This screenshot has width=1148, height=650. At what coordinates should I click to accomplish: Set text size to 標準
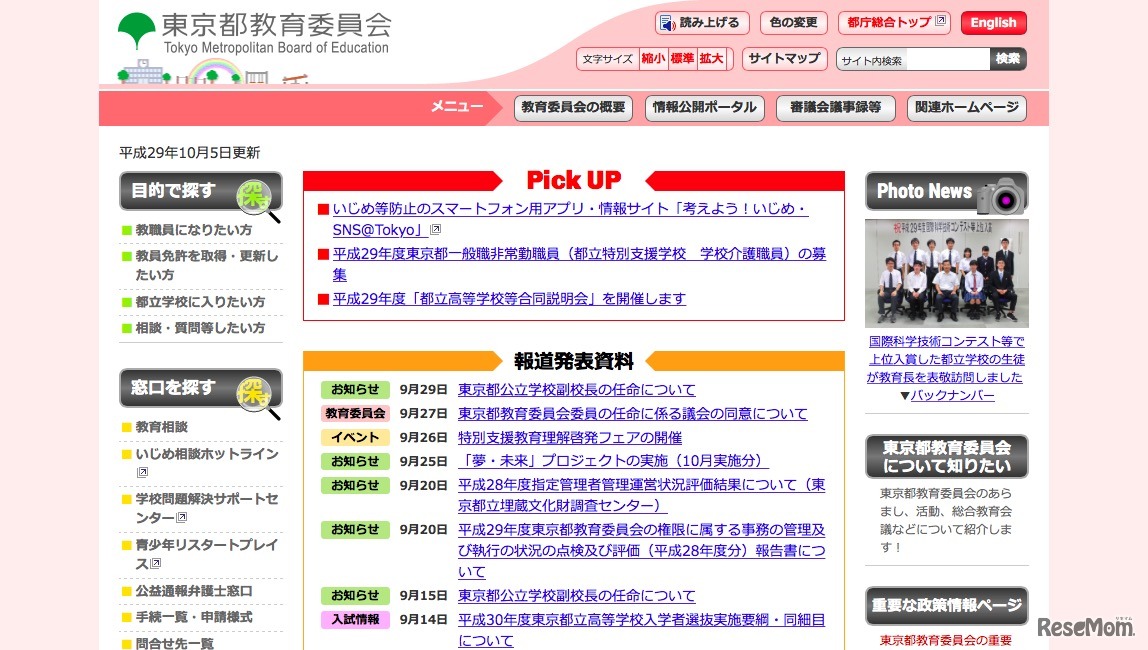(682, 59)
